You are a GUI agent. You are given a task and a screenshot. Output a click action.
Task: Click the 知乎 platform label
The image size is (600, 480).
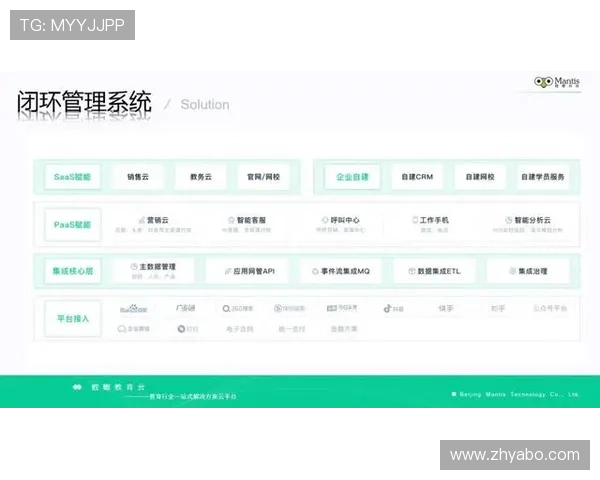point(498,308)
